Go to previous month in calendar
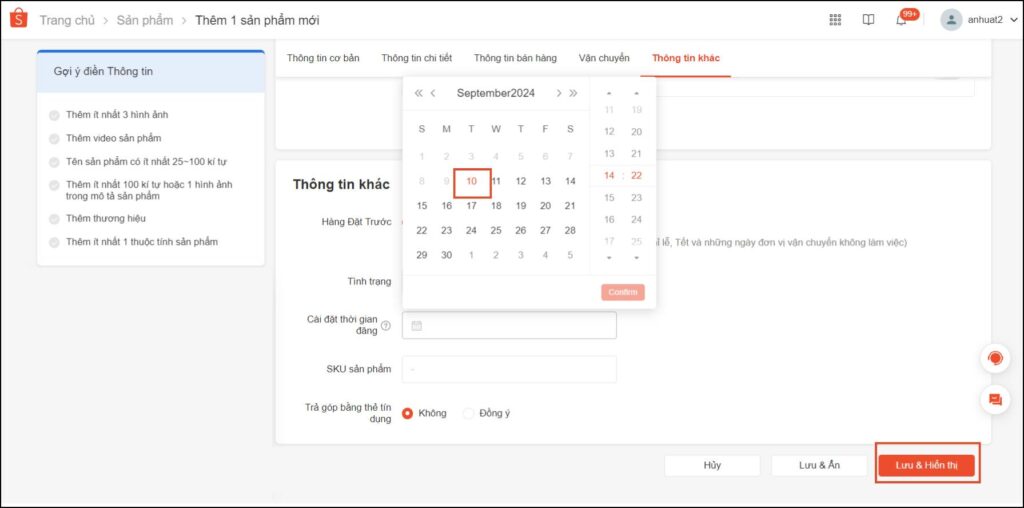This screenshot has width=1024, height=508. click(x=433, y=93)
